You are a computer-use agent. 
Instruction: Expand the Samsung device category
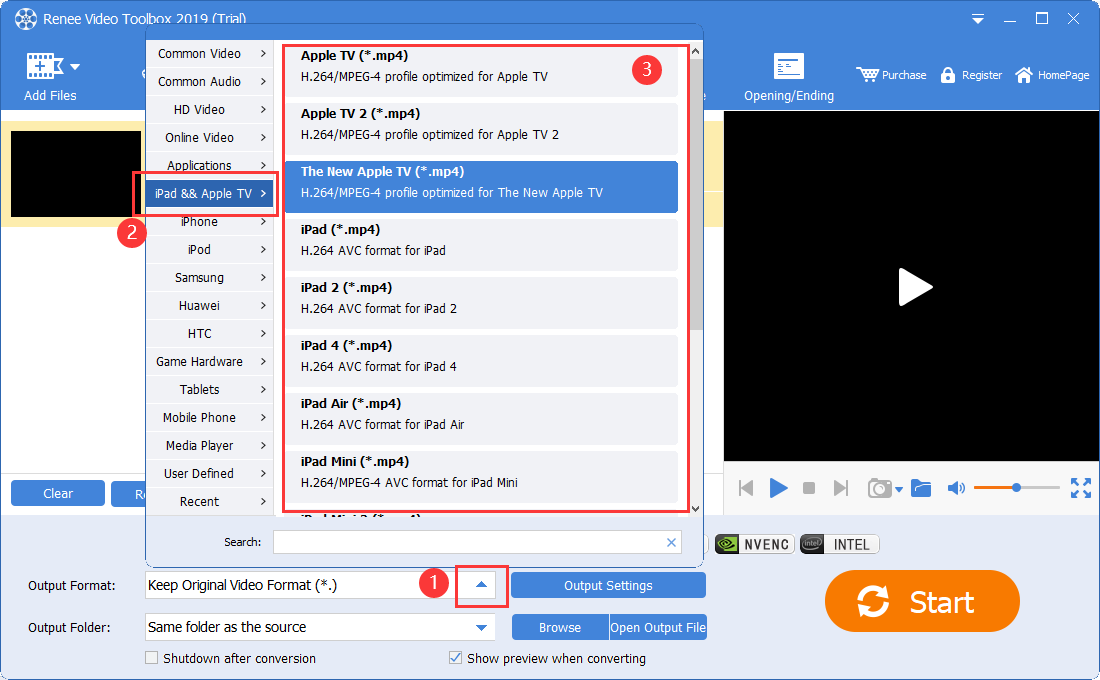click(x=210, y=278)
